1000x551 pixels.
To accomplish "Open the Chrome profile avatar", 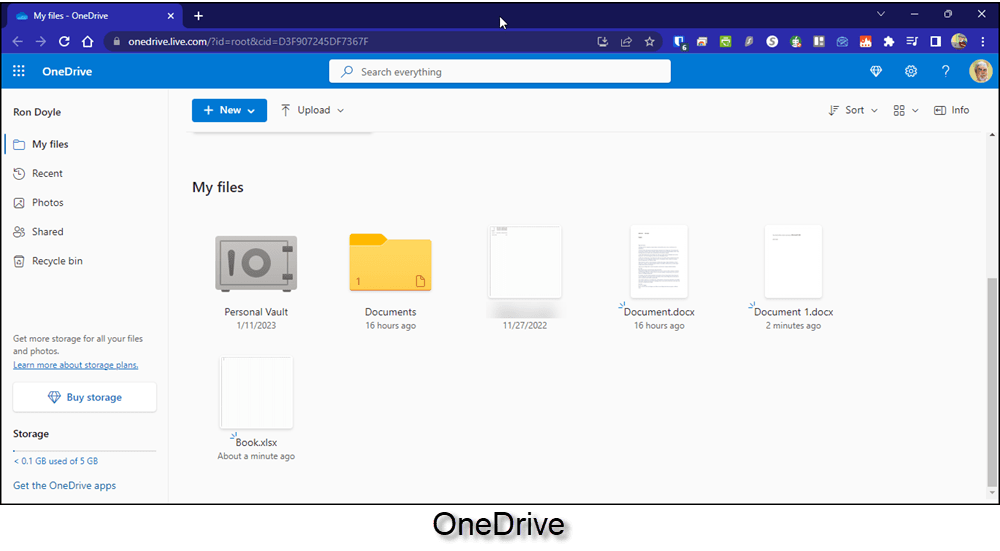I will click(x=959, y=41).
